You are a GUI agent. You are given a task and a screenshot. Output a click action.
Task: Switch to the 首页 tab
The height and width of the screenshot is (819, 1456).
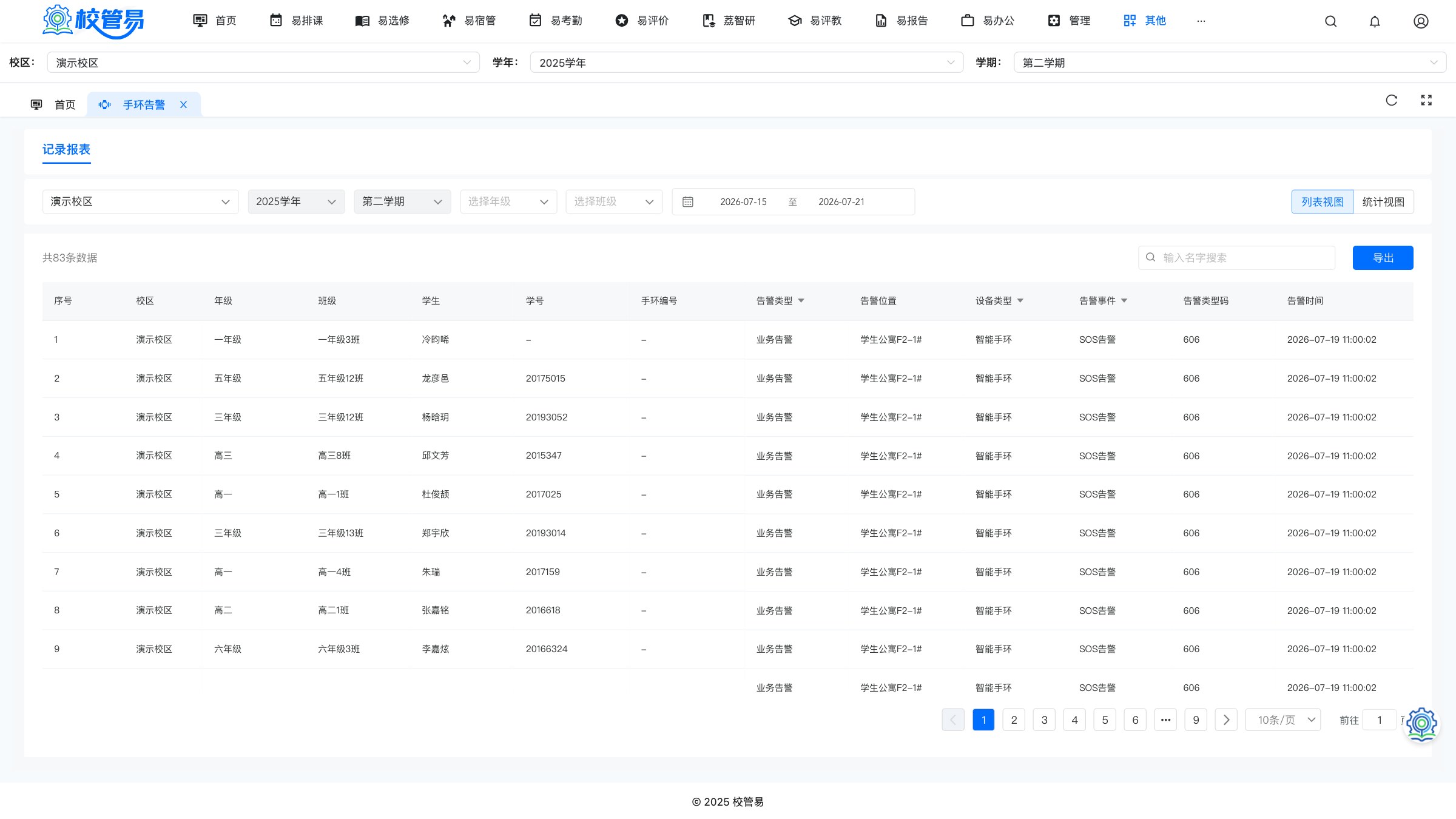(x=53, y=105)
